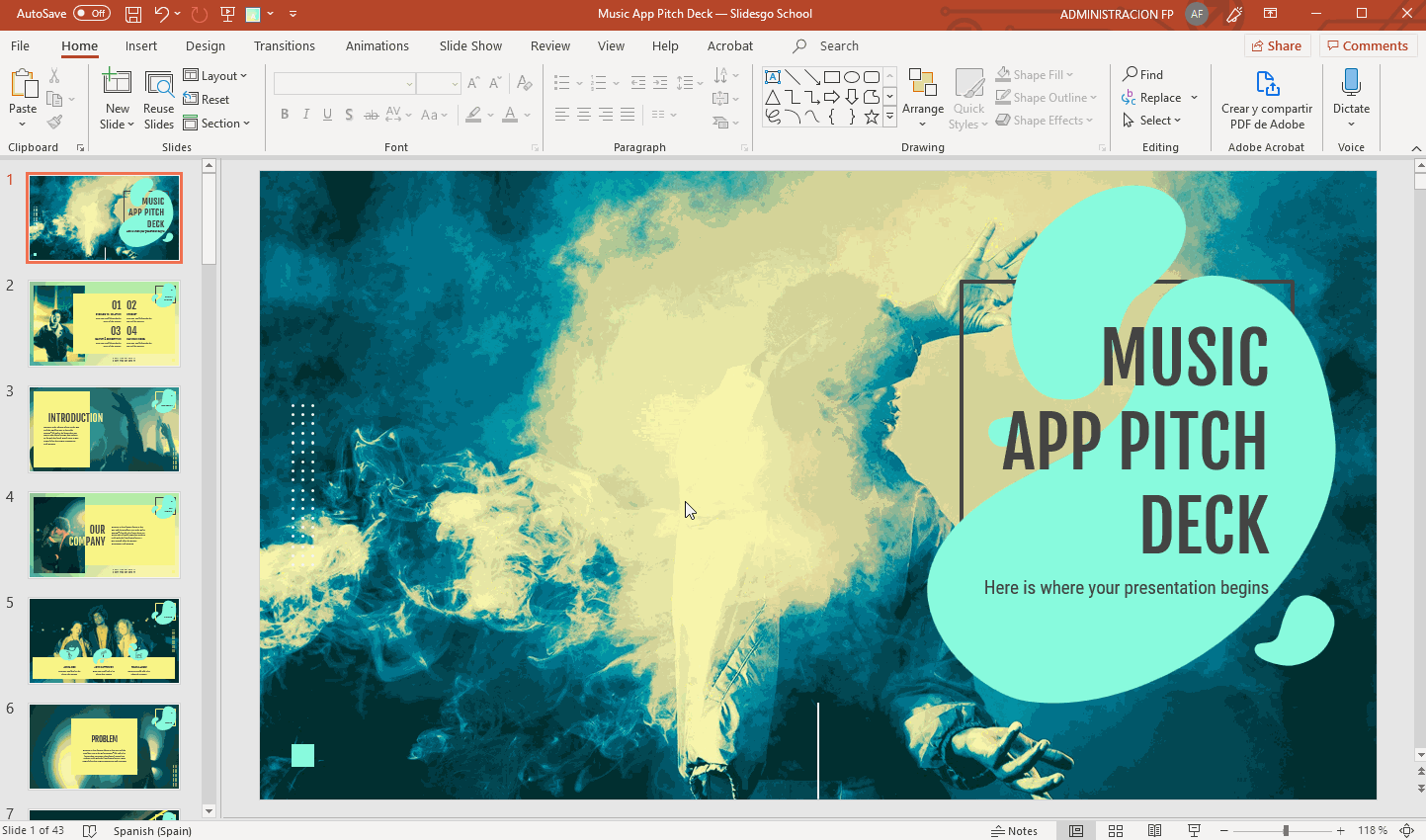The width and height of the screenshot is (1426, 840).
Task: Select the Text Highlight Color icon
Action: pyautogui.click(x=472, y=116)
